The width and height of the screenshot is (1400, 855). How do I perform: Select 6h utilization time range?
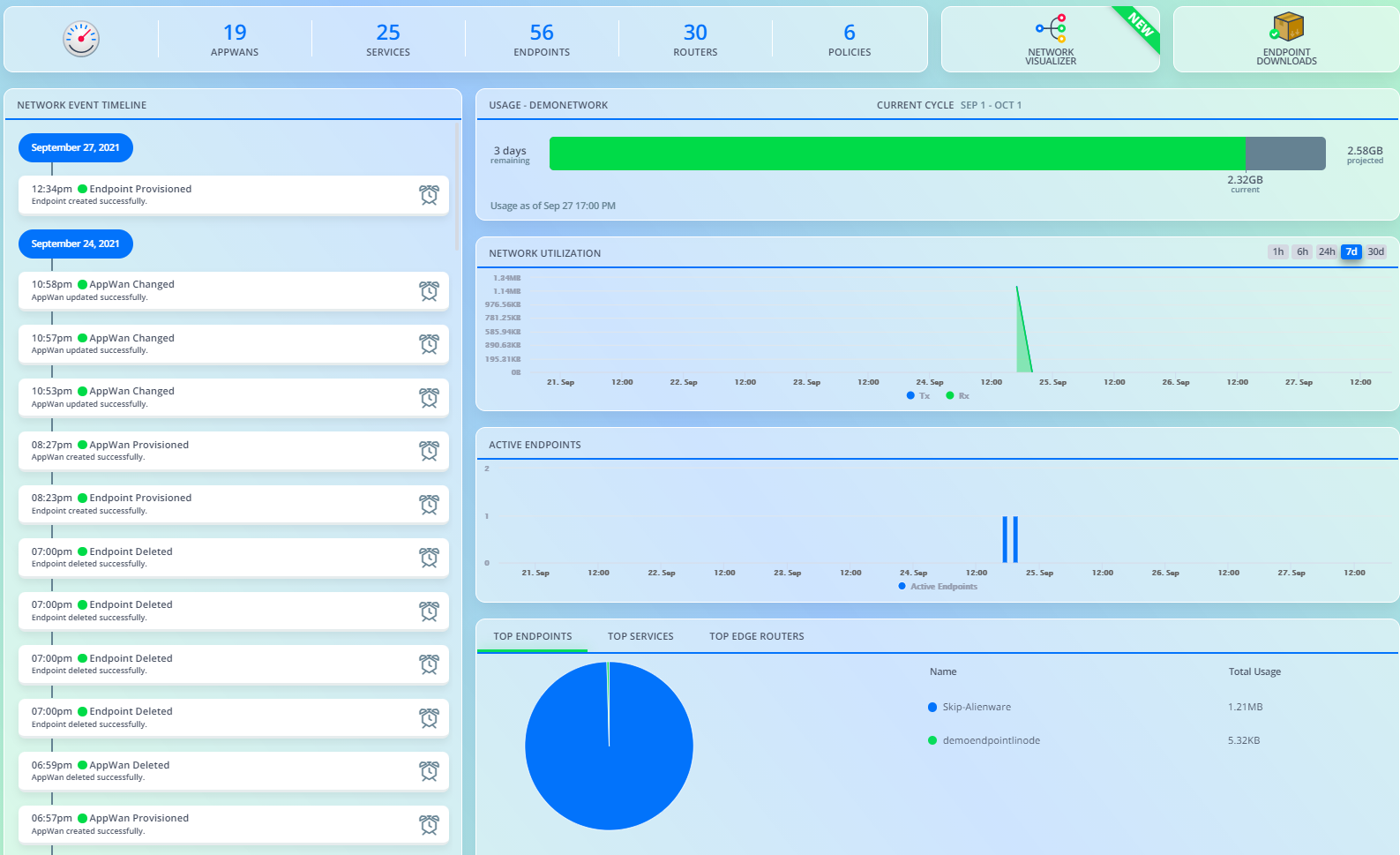coord(1302,251)
